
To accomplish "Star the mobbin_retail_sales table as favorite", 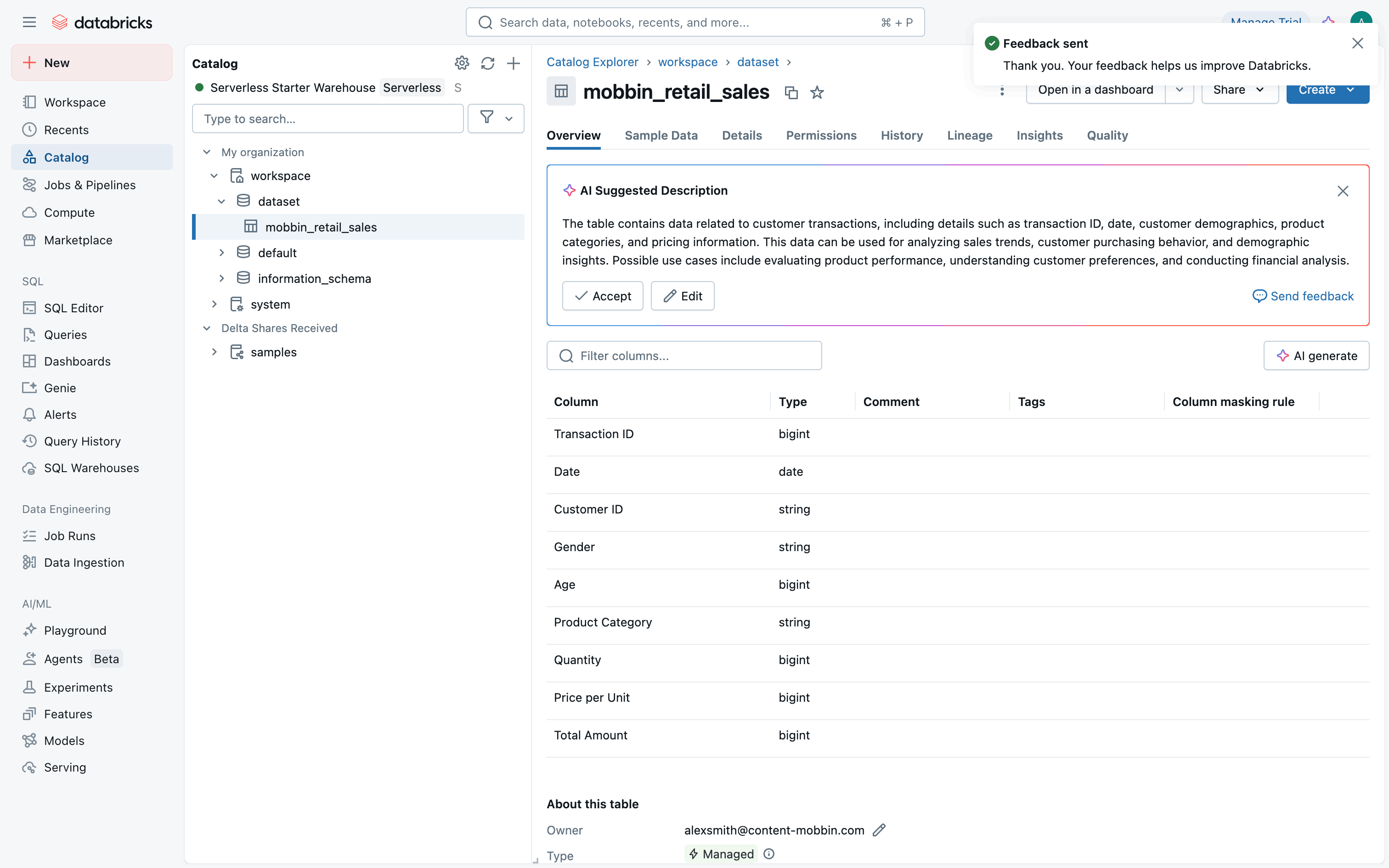I will click(x=817, y=92).
